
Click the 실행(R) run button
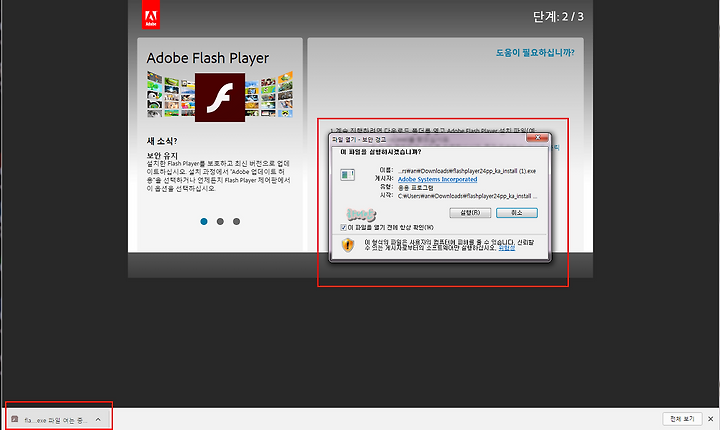[470, 213]
